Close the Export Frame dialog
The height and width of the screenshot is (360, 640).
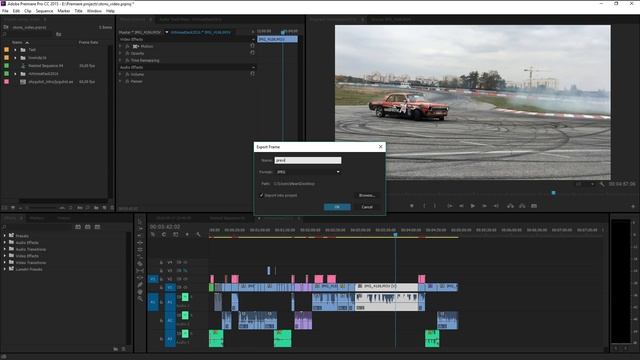pyautogui.click(x=380, y=147)
